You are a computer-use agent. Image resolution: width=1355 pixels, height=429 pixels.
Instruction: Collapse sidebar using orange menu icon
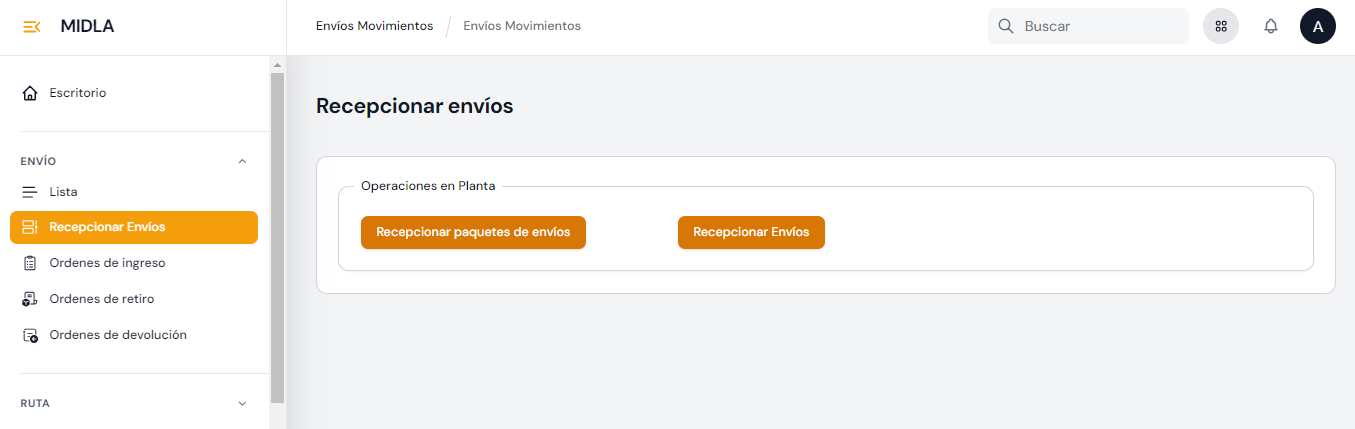32,27
